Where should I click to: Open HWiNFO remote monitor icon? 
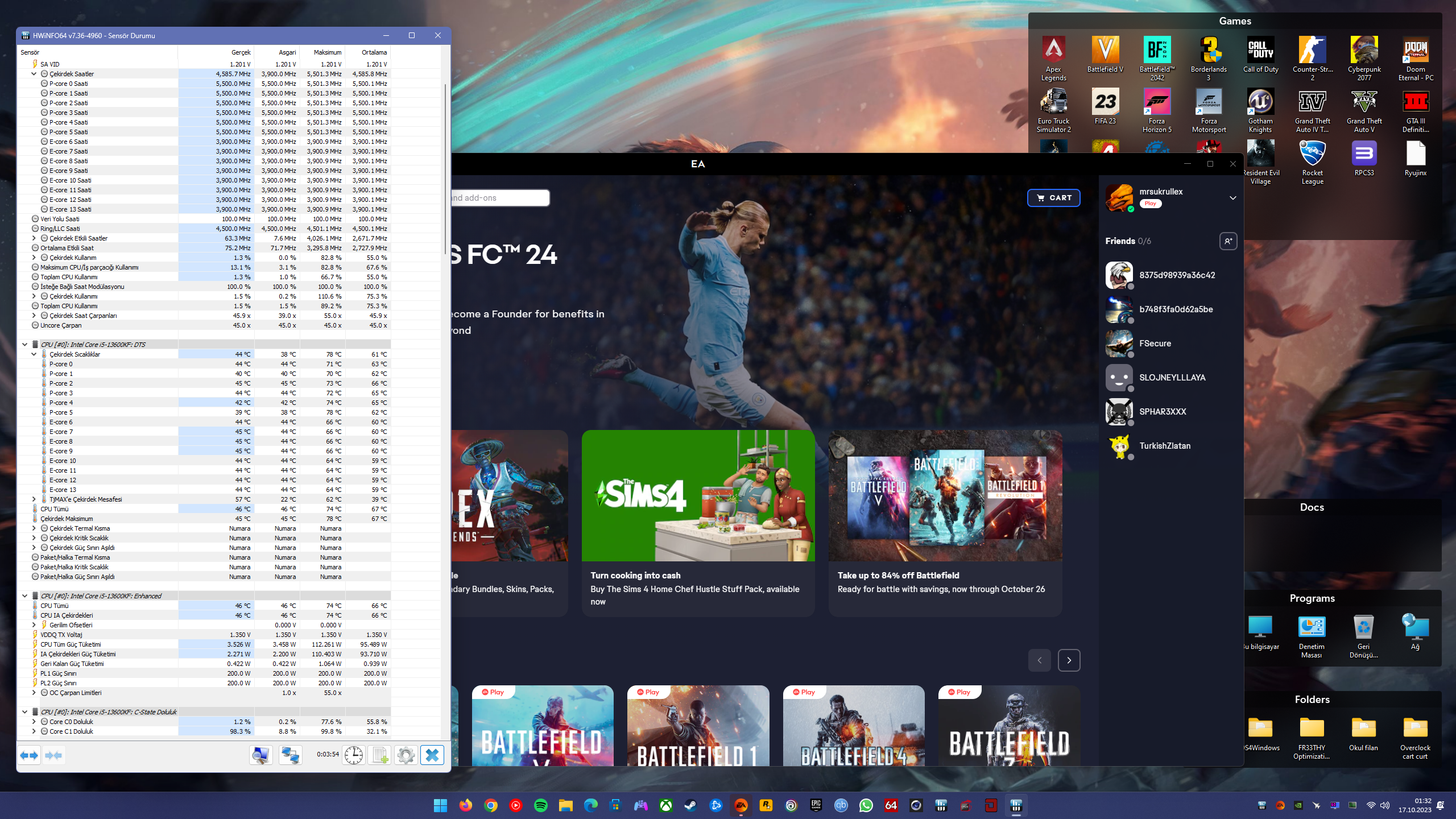261,755
